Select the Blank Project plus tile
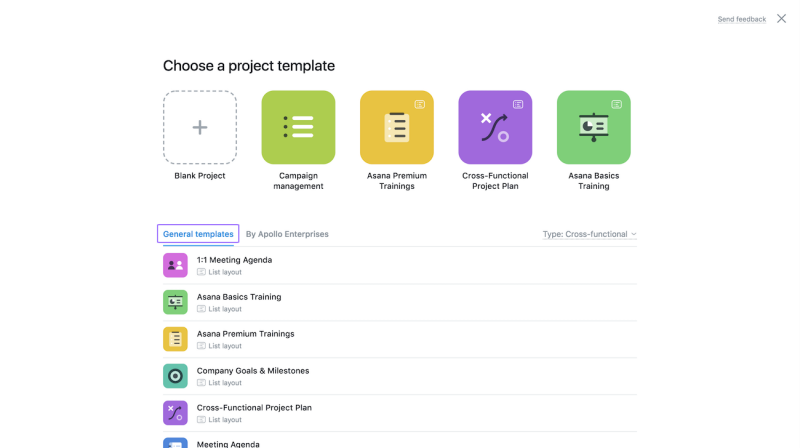 click(199, 127)
